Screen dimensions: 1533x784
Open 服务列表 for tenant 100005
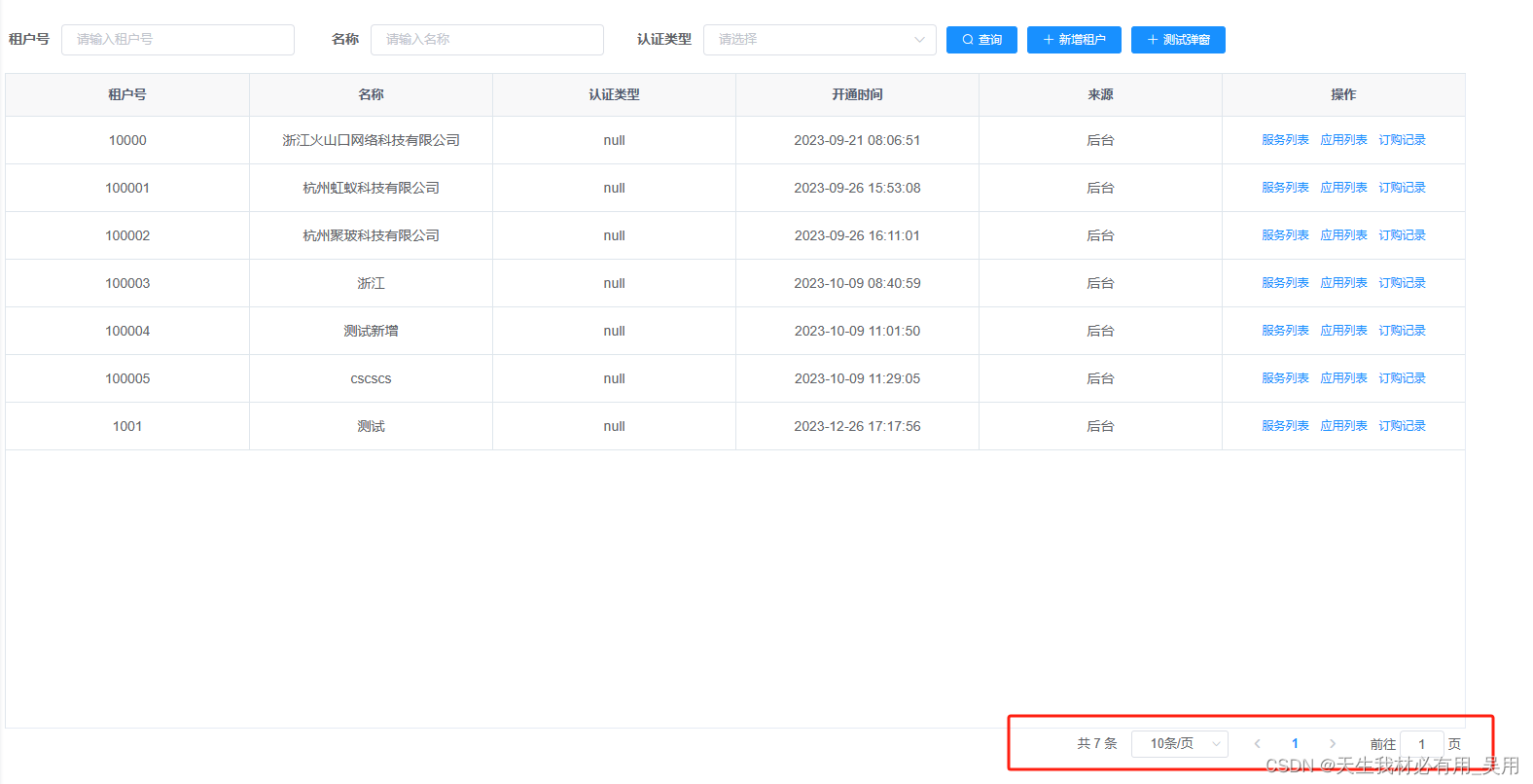tap(1285, 378)
